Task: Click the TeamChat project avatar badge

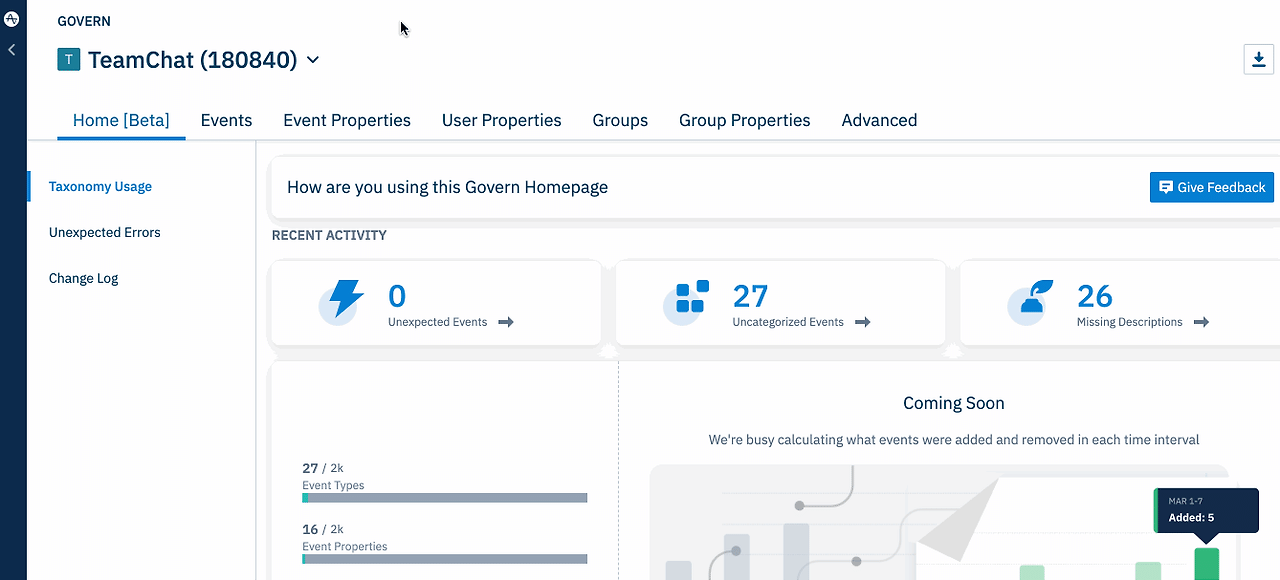Action: click(x=68, y=59)
